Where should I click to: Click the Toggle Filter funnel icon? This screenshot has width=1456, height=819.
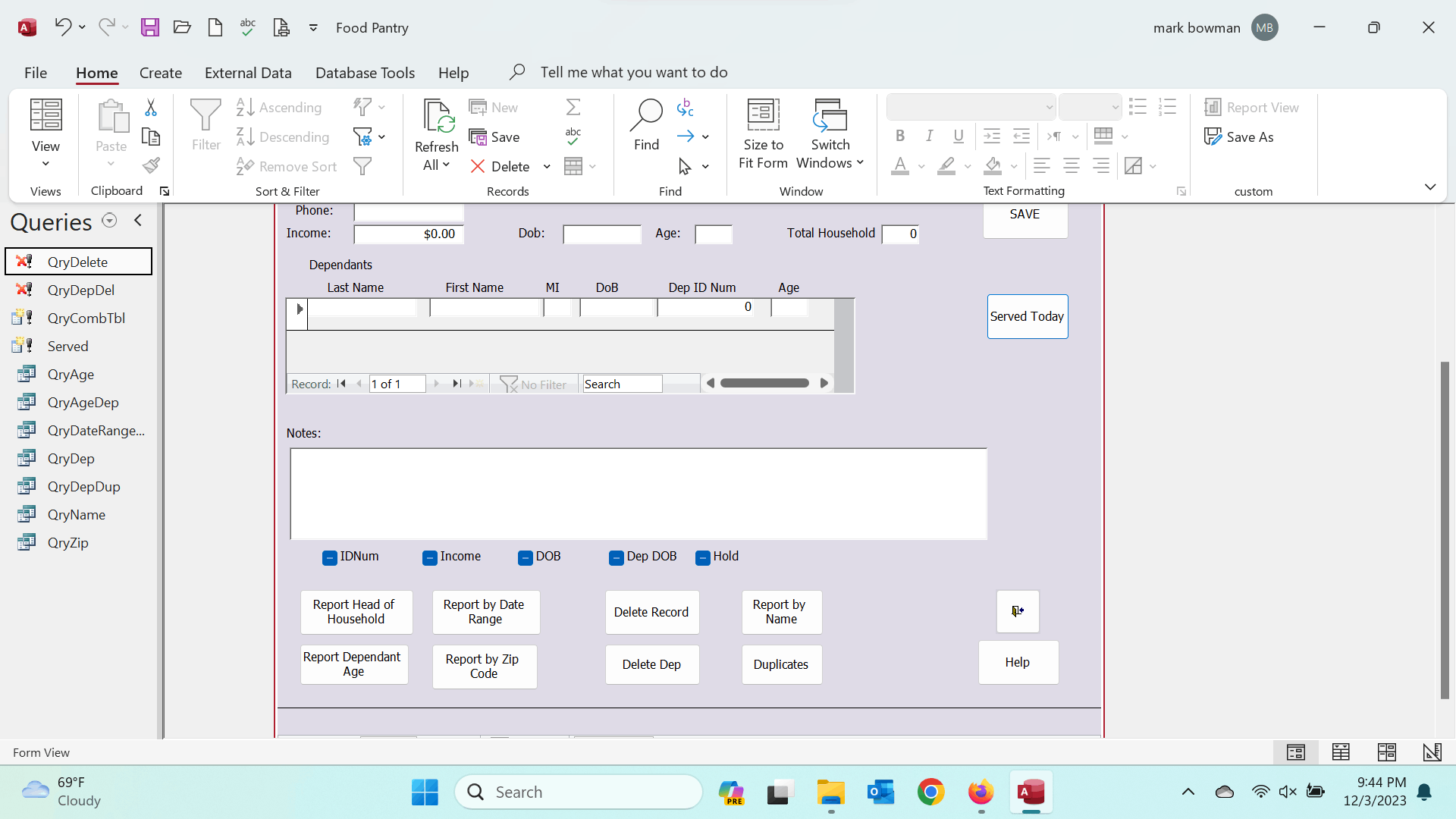pos(362,166)
